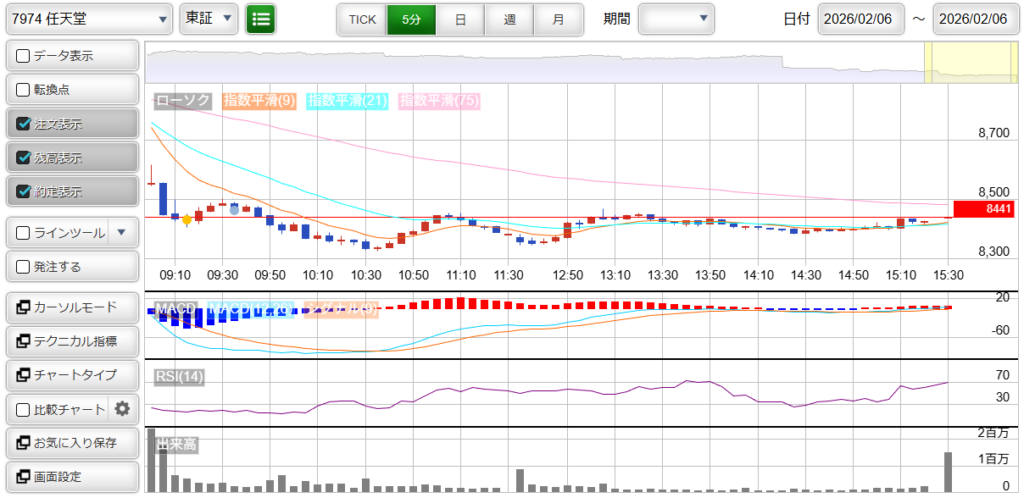Image resolution: width=1024 pixels, height=498 pixels.
Task: Enable the データ表示 checkbox
Action: click(x=24, y=56)
